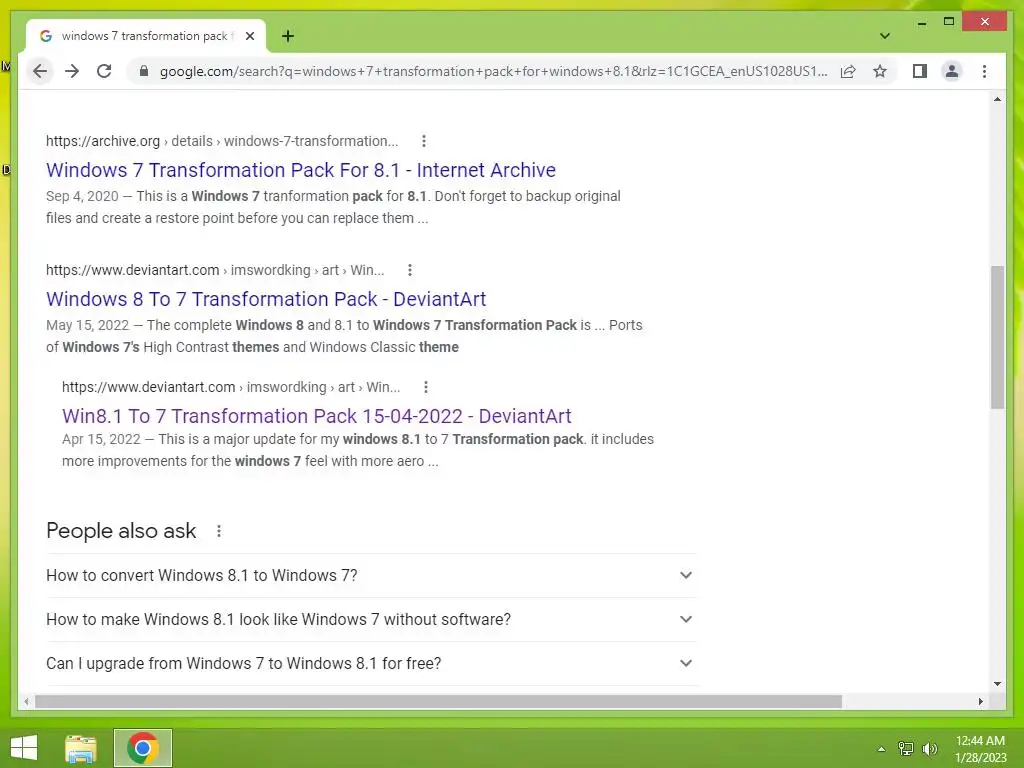Open the Chrome profile menu
This screenshot has height=768, width=1024.
tap(952, 71)
